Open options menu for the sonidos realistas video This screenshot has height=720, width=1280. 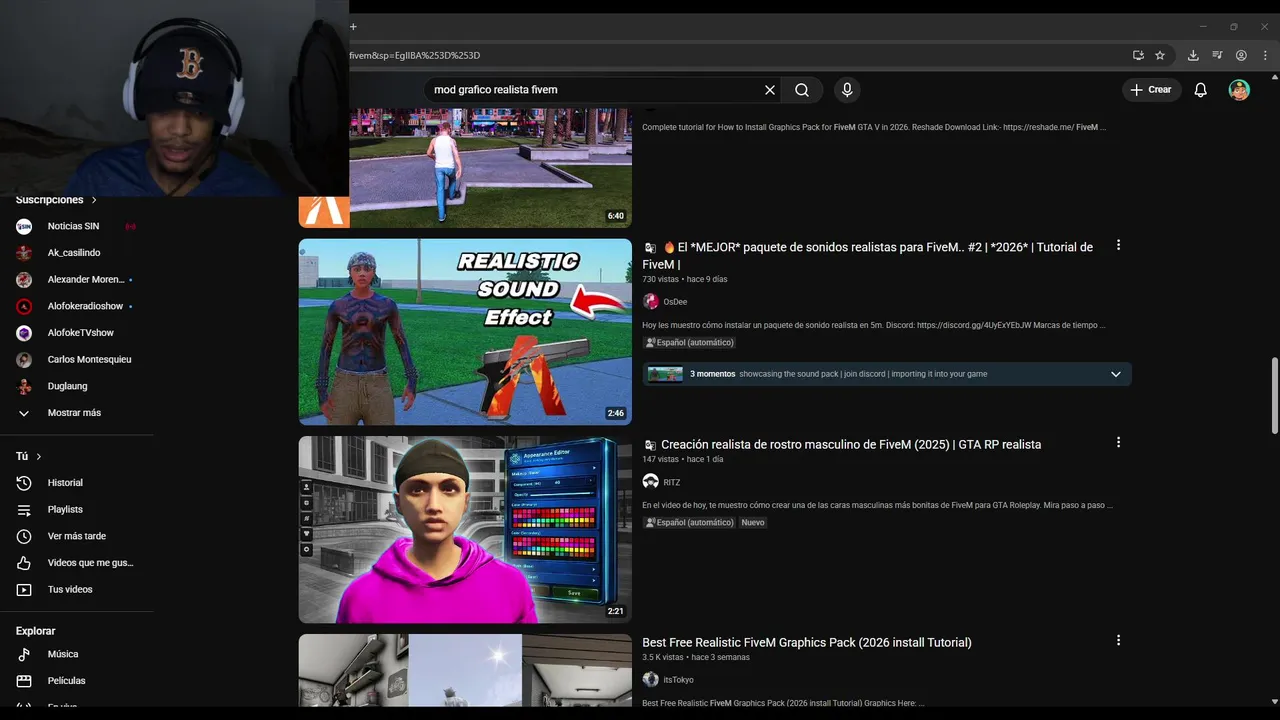pyautogui.click(x=1118, y=245)
